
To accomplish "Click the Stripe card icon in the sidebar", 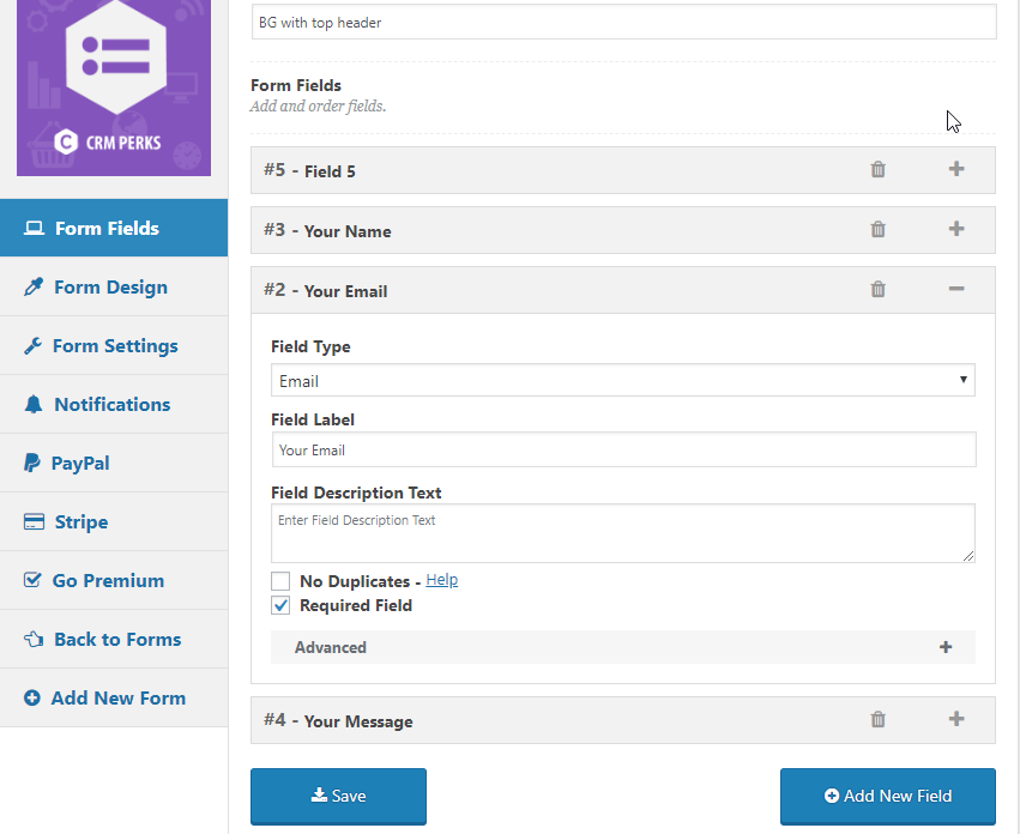I will point(33,521).
